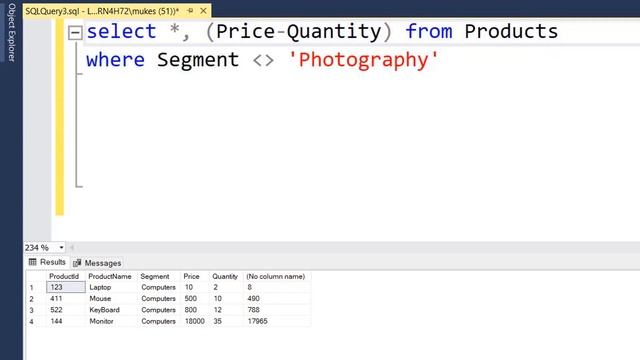Select the KeyBoard product name cell

112,310
